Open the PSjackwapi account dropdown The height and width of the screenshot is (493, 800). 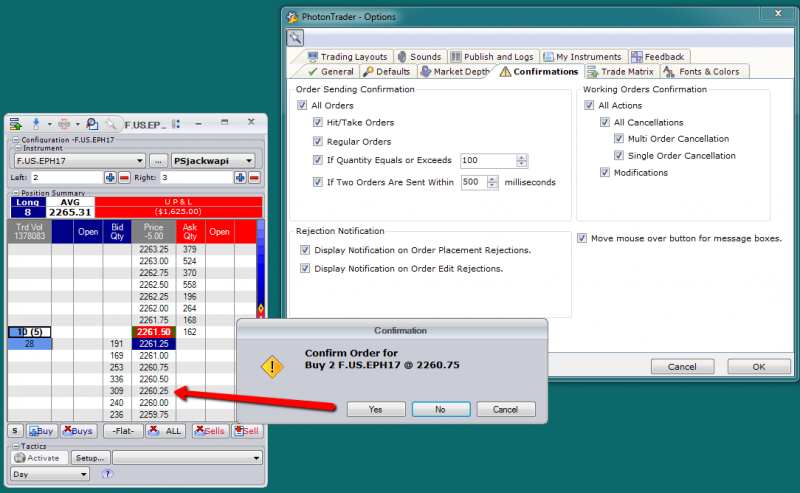(213, 161)
